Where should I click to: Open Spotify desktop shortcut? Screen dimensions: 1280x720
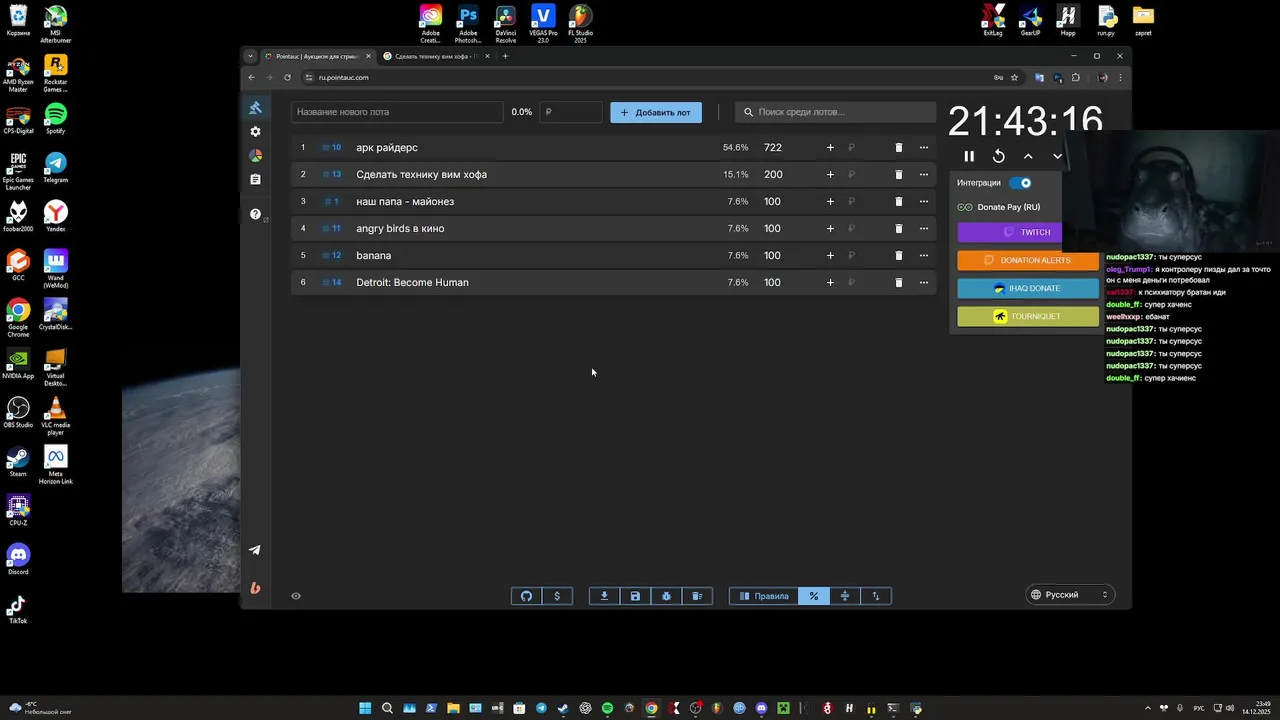click(55, 118)
